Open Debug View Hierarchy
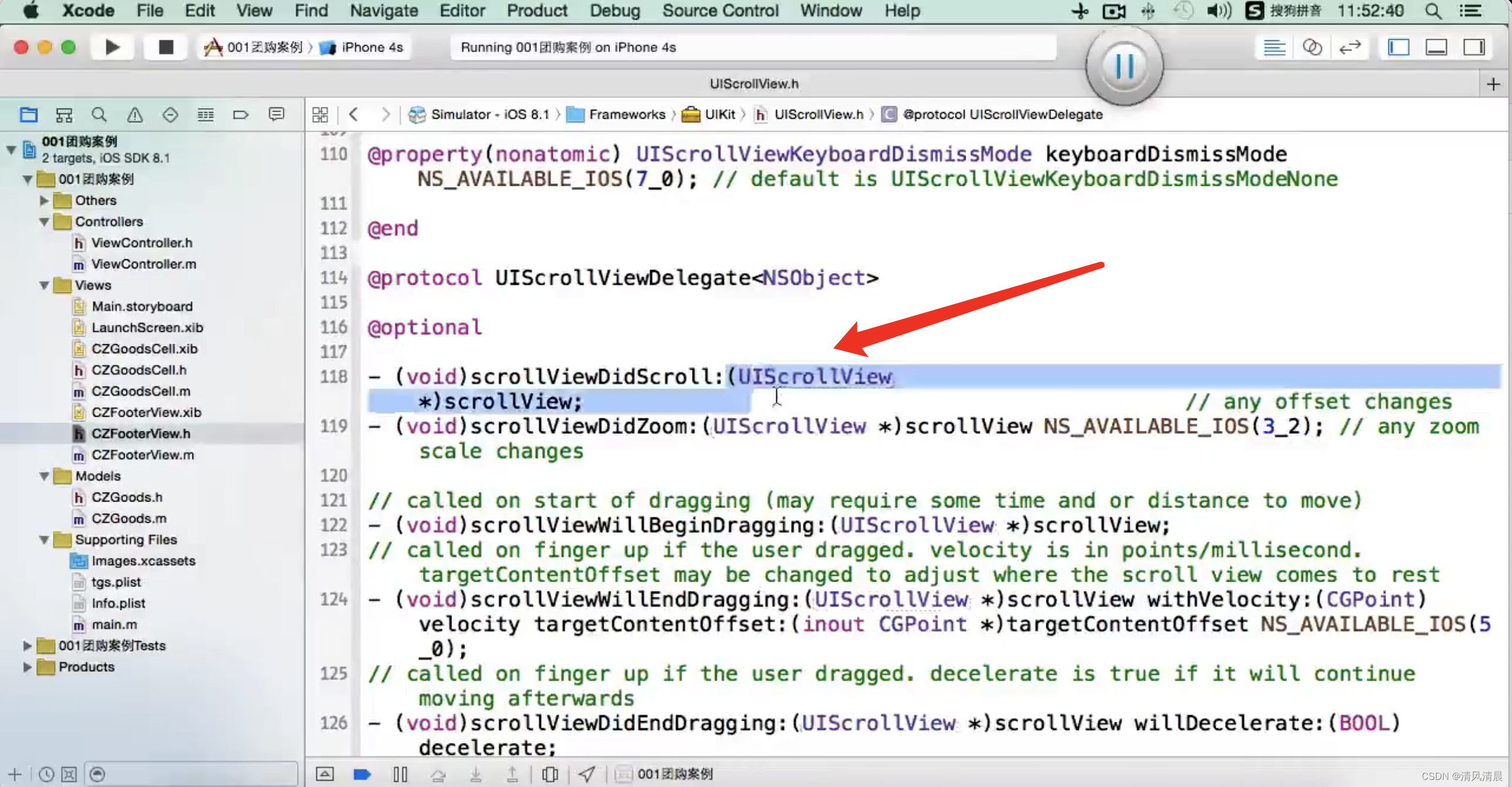The image size is (1512, 787). [551, 774]
